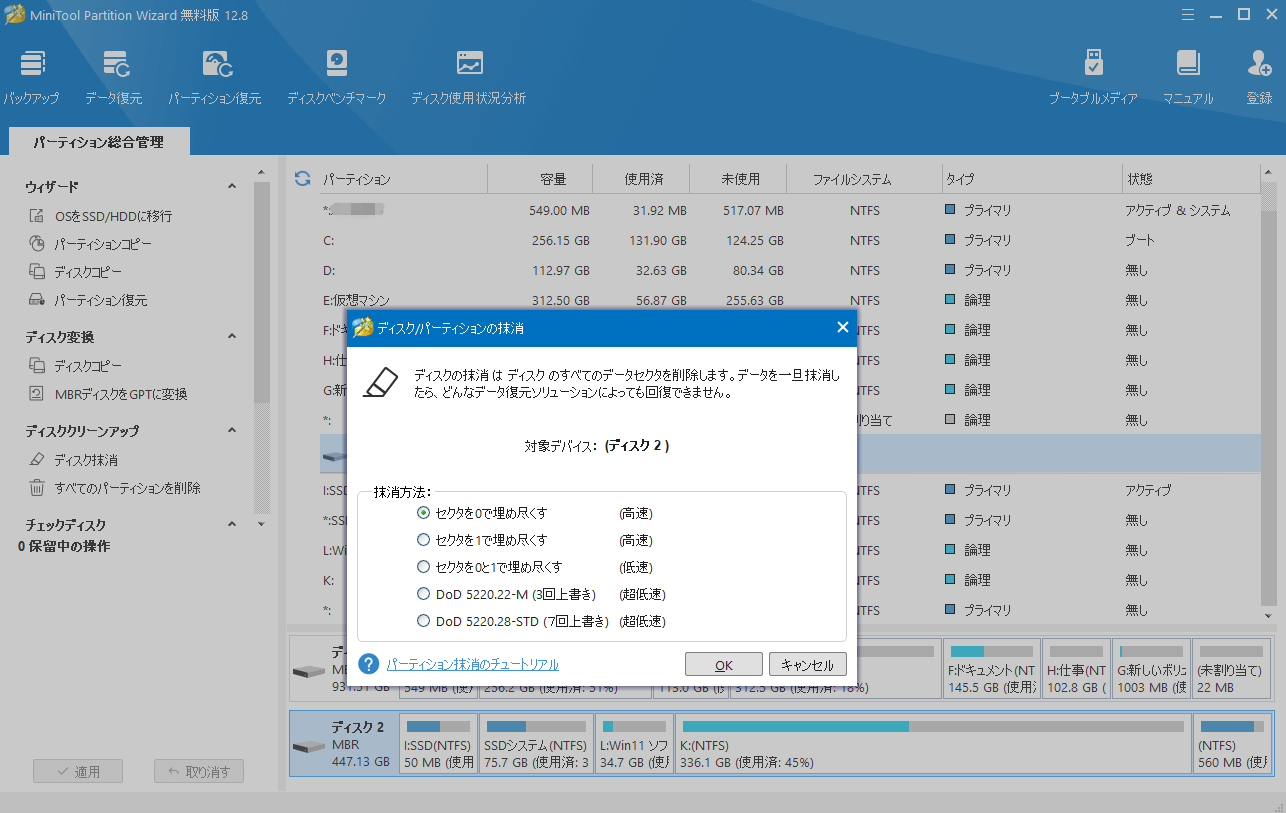The height and width of the screenshot is (813, 1286).
Task: Click help question mark icon in dialog
Action: pos(368,664)
